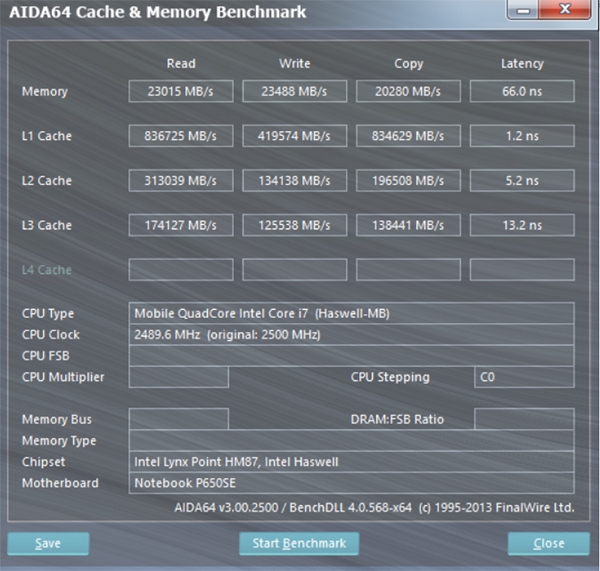
Task: Click the Latency column header
Action: [x=522, y=64]
